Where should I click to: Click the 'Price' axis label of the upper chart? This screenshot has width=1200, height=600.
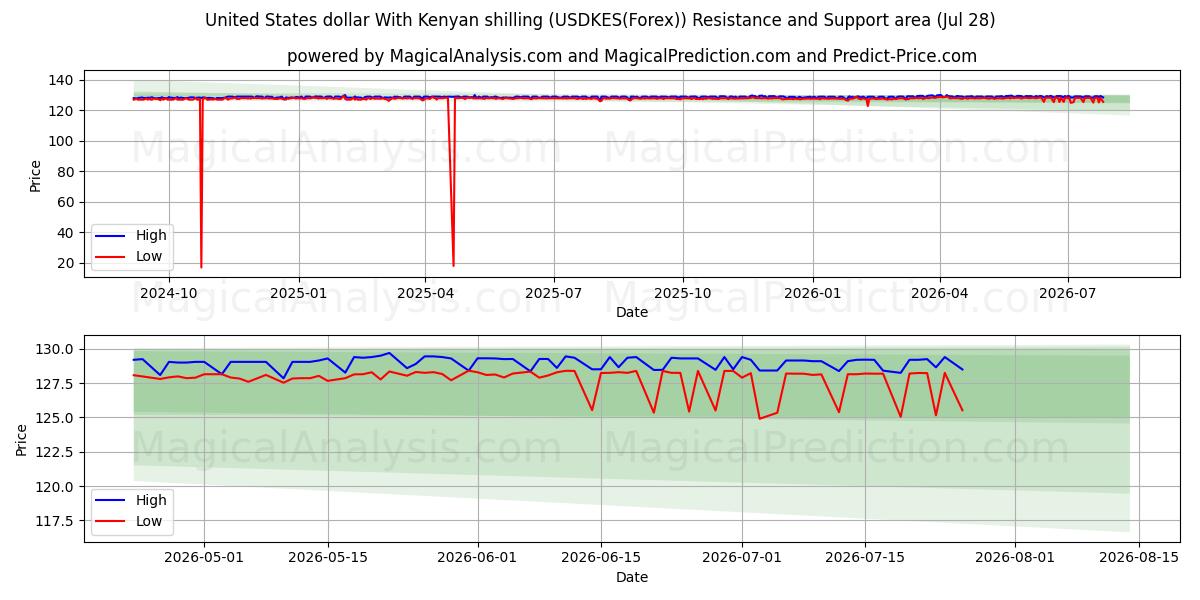click(x=36, y=176)
